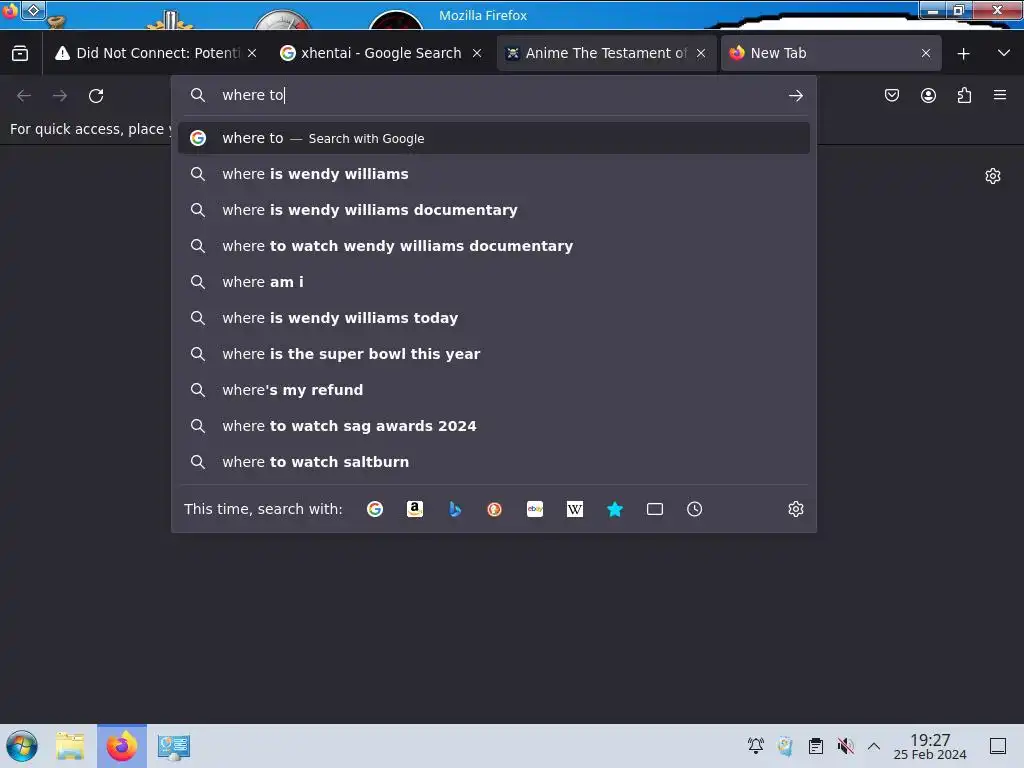1024x768 pixels.
Task: Choose 'where is the super bowl this year'
Action: click(494, 354)
